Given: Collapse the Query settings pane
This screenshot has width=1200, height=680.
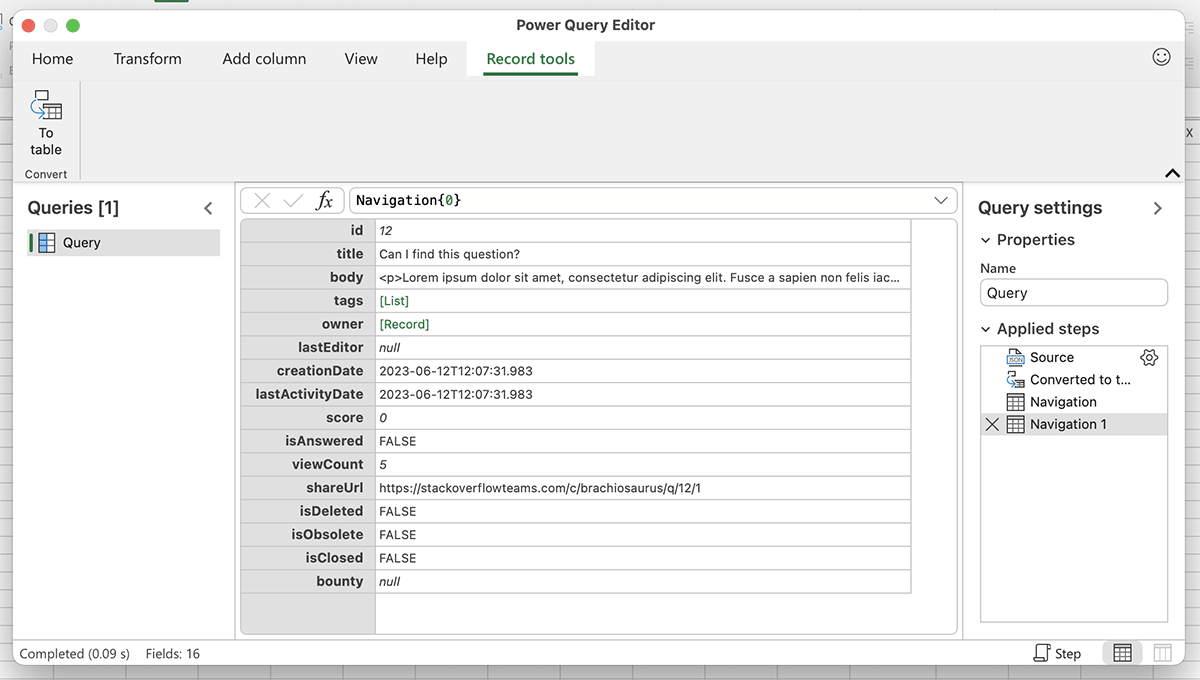Looking at the screenshot, I should pos(1157,208).
